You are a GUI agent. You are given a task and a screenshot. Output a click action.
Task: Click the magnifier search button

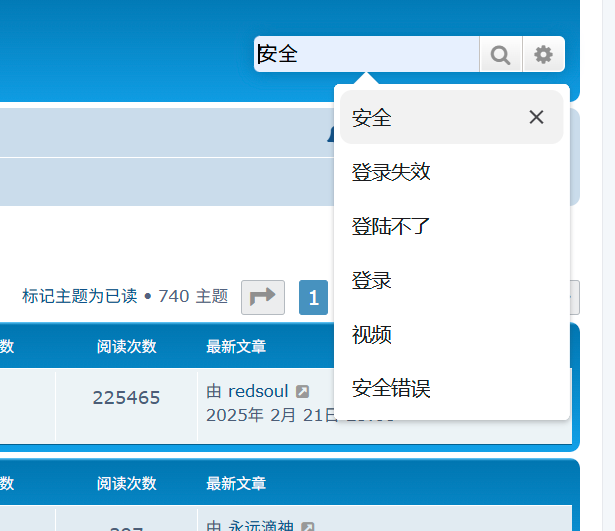coord(500,54)
